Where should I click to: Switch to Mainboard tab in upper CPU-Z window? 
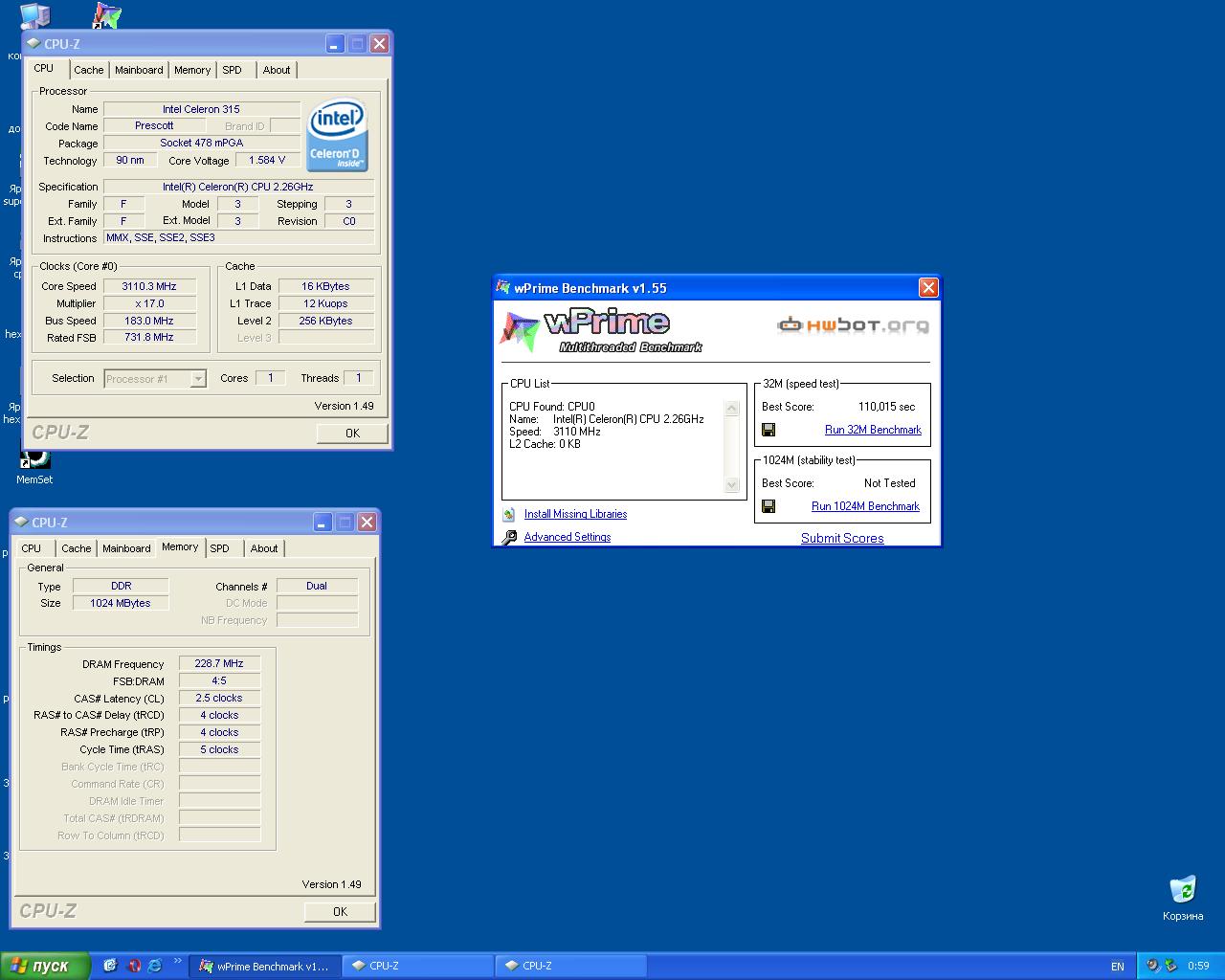(139, 70)
